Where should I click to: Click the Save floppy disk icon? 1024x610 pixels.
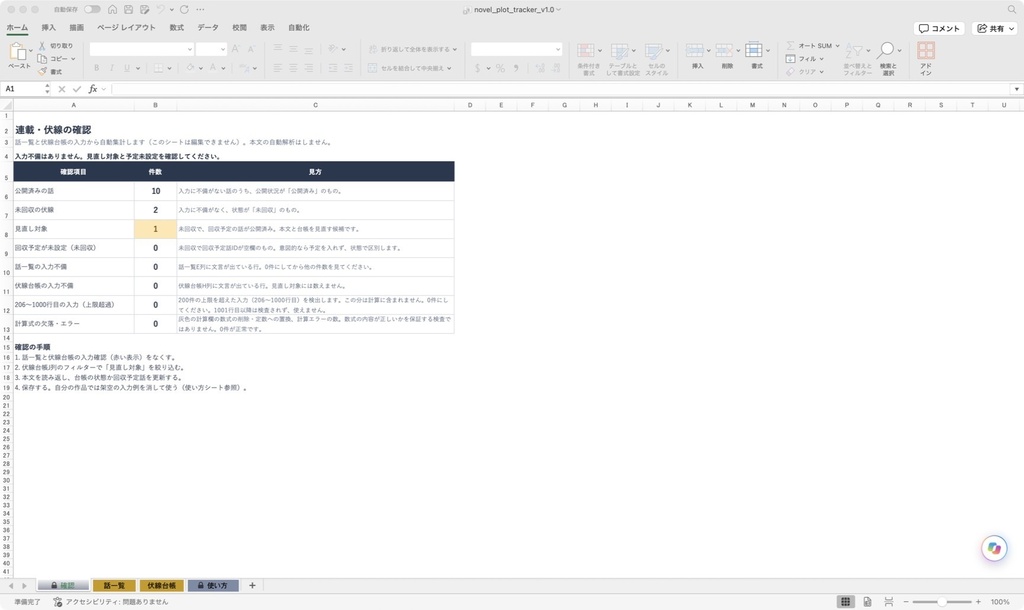click(129, 9)
